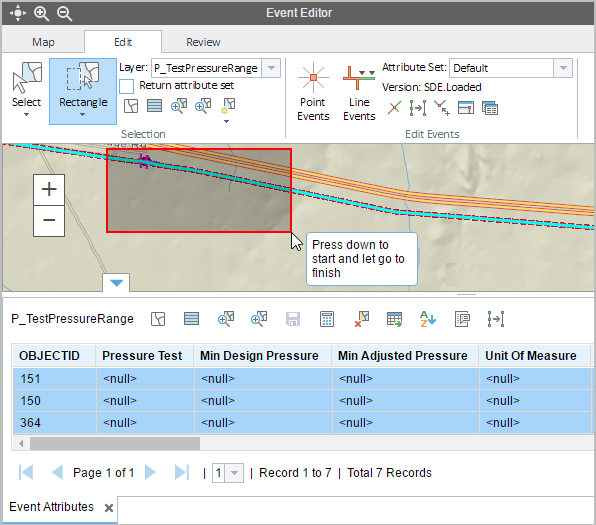Click the Min Design Pressure column header
This screenshot has height=525, width=596.
263,356
